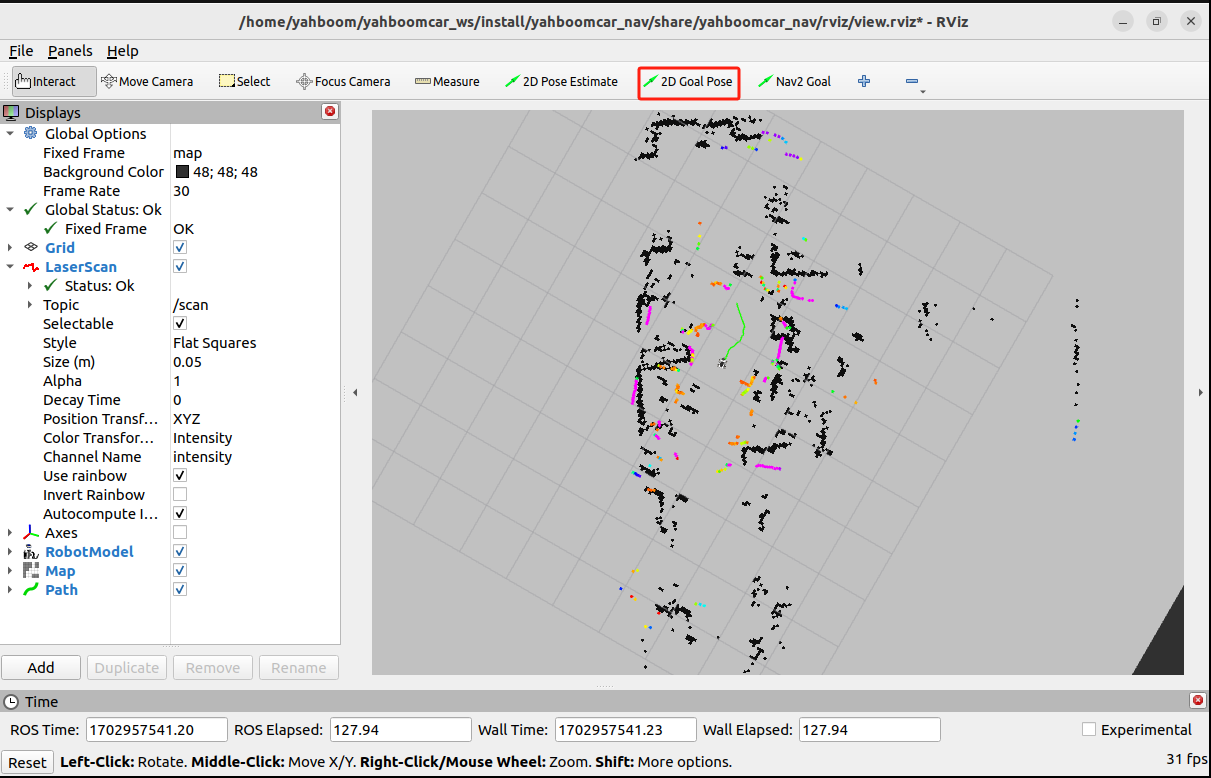Expand the Axes display node

[x=10, y=533]
